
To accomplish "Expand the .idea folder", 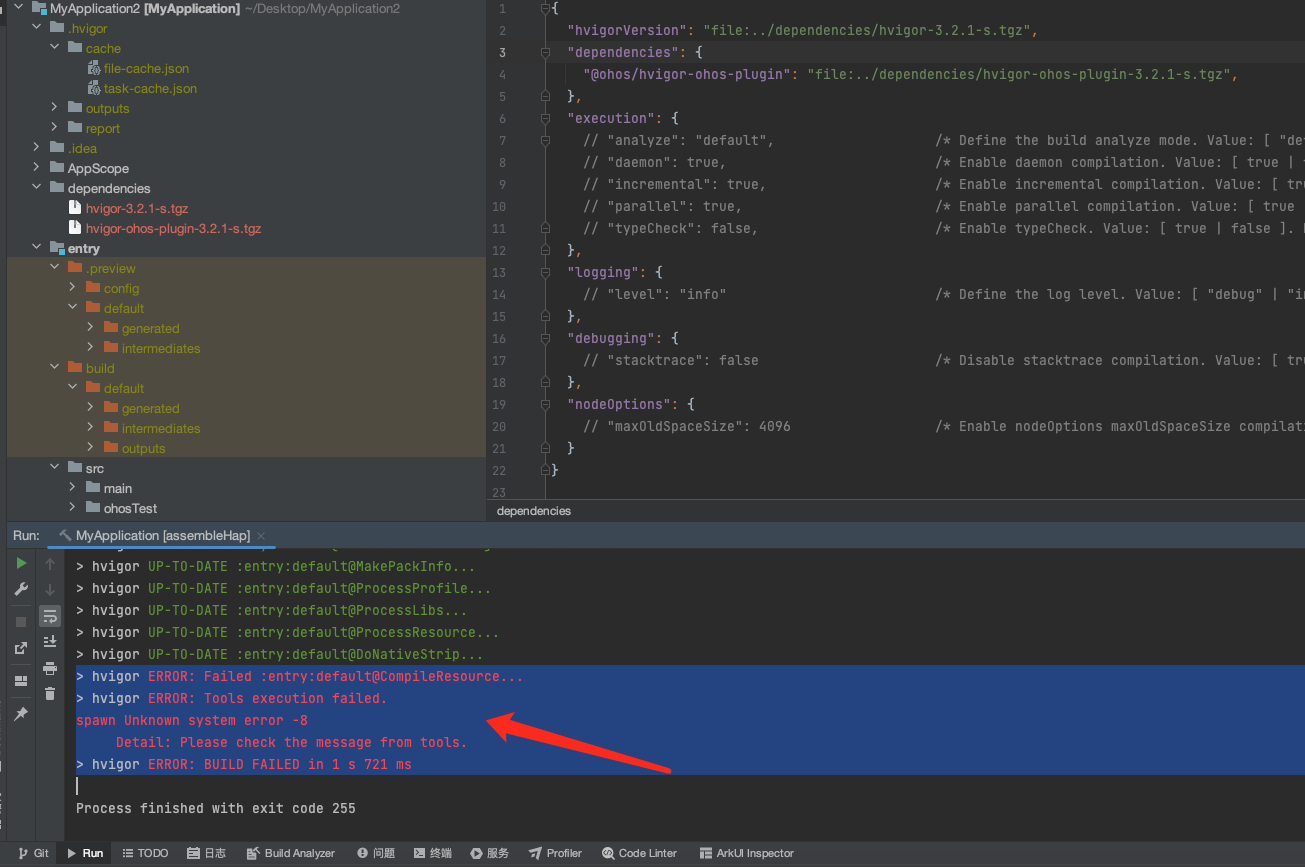I will 37,148.
